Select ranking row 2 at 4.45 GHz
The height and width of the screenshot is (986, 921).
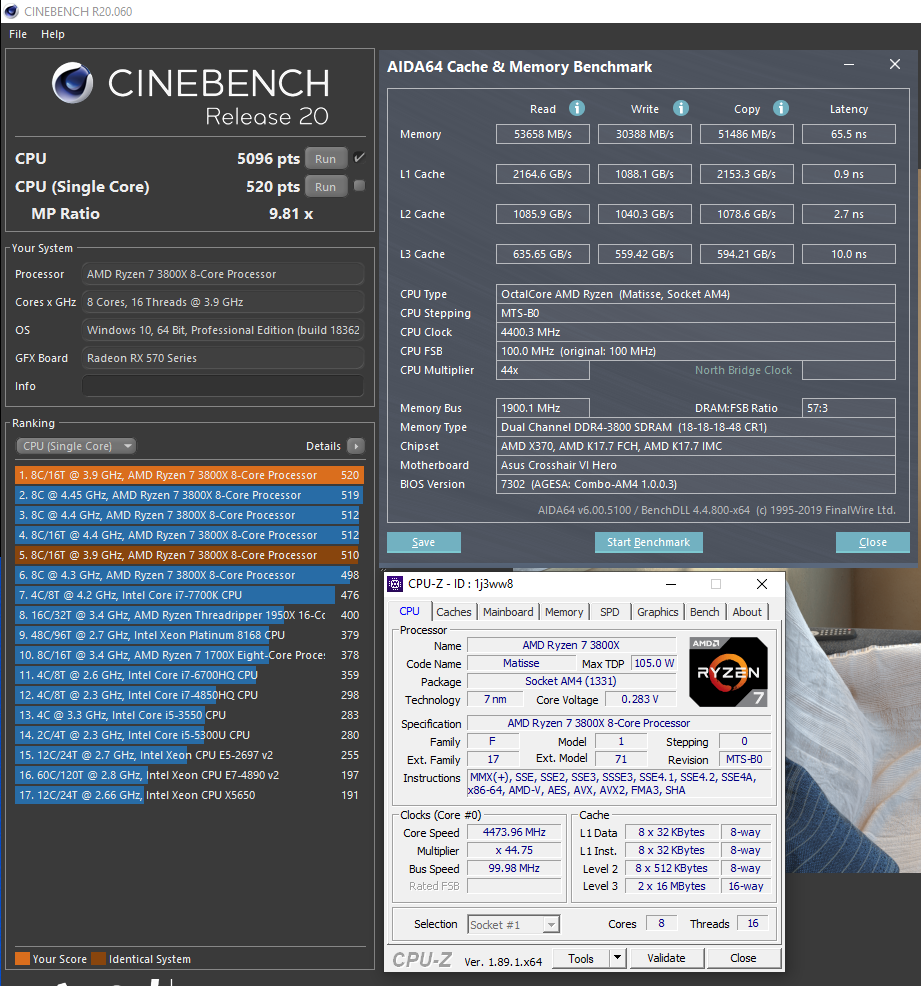click(189, 495)
